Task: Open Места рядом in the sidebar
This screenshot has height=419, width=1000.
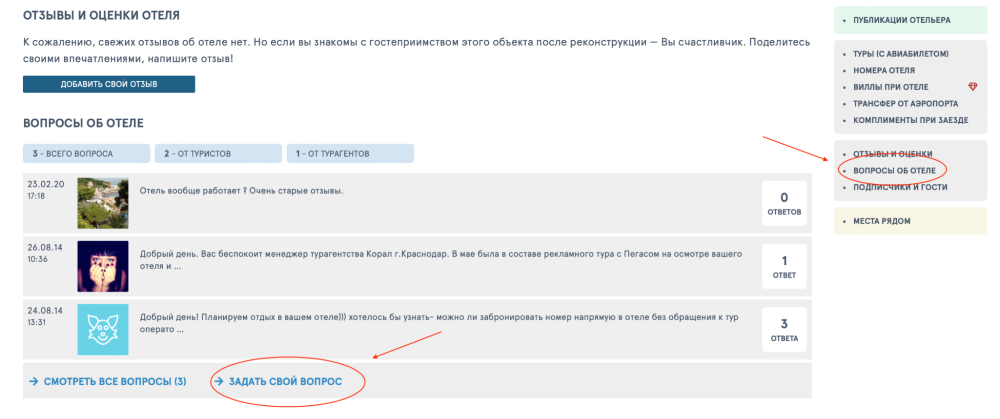Action: (x=881, y=221)
